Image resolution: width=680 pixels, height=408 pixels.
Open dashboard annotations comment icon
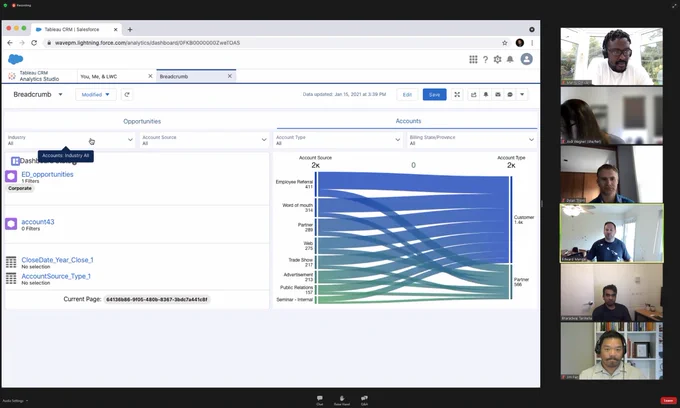coord(510,95)
